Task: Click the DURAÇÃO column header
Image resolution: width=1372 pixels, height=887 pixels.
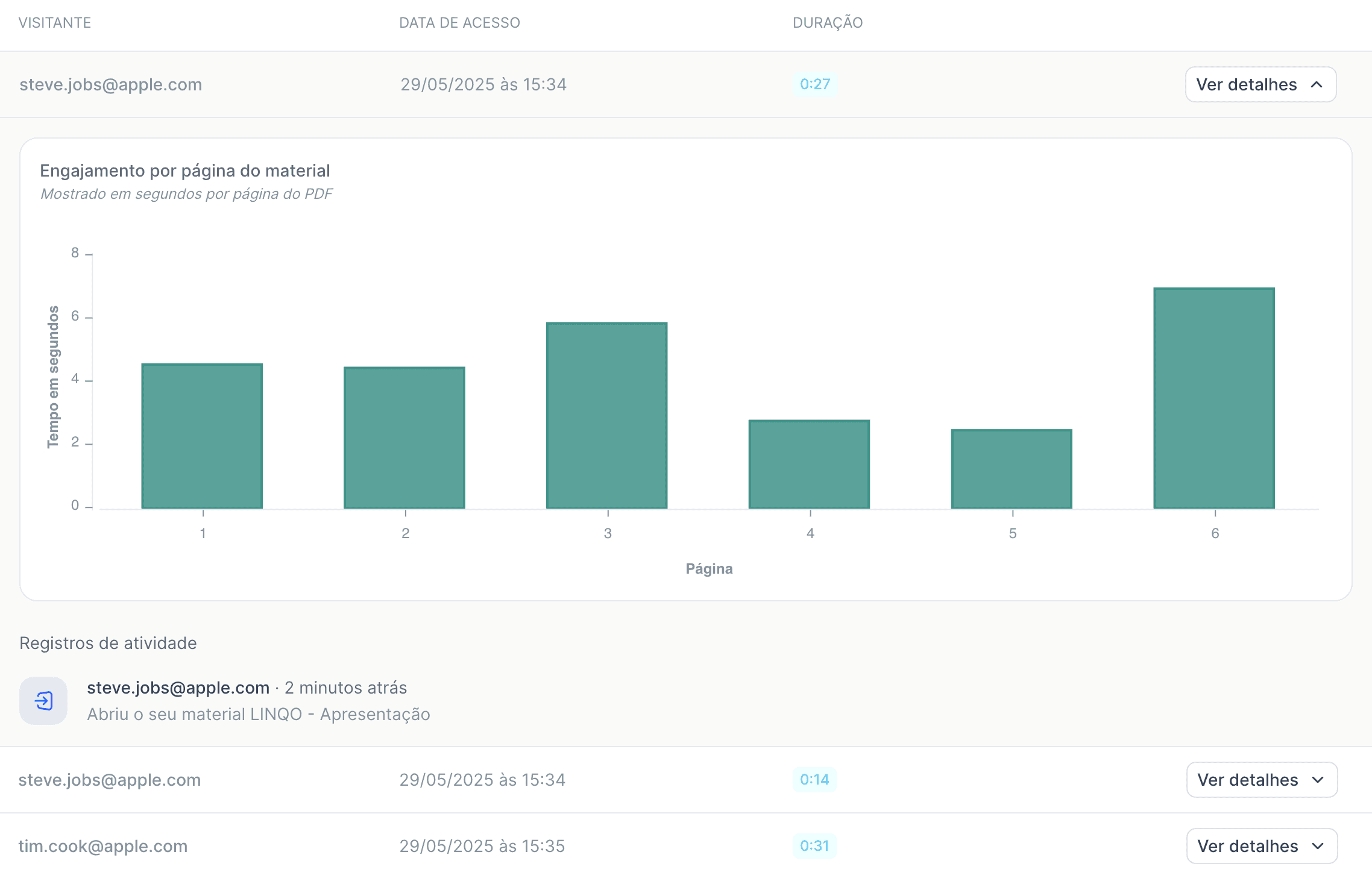Action: click(x=827, y=23)
